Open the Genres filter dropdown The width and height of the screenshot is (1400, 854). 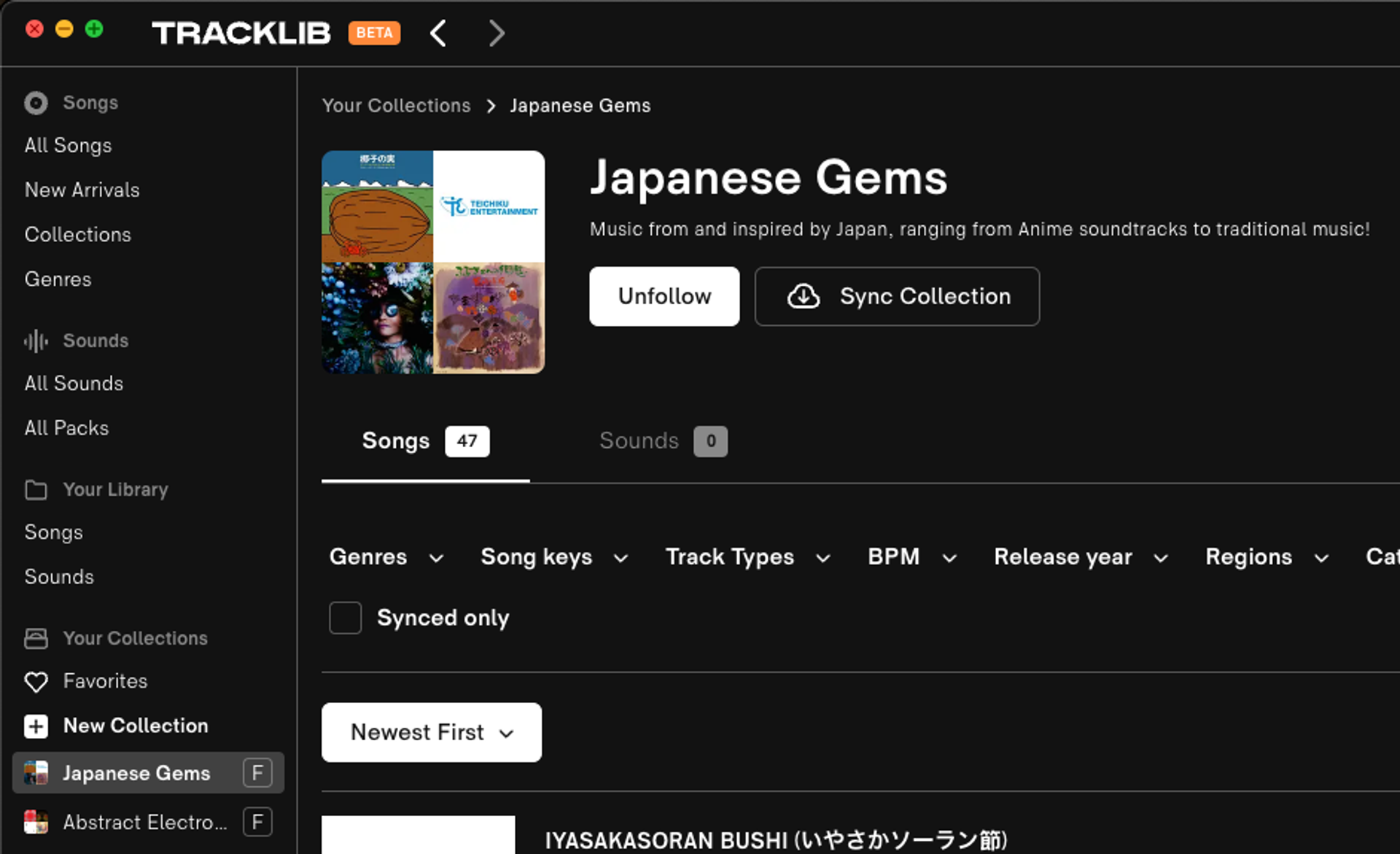pos(386,556)
